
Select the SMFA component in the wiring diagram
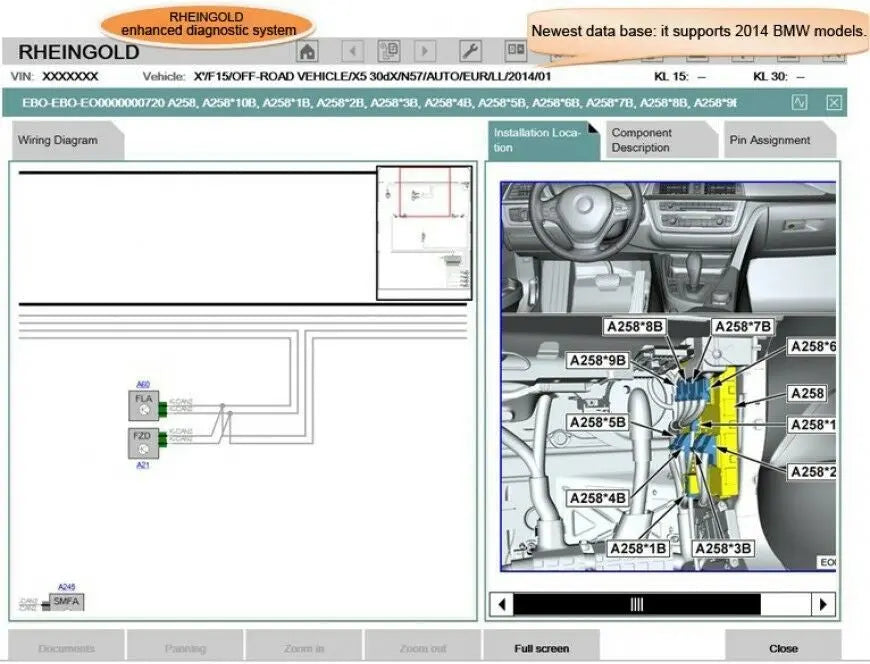(68, 602)
